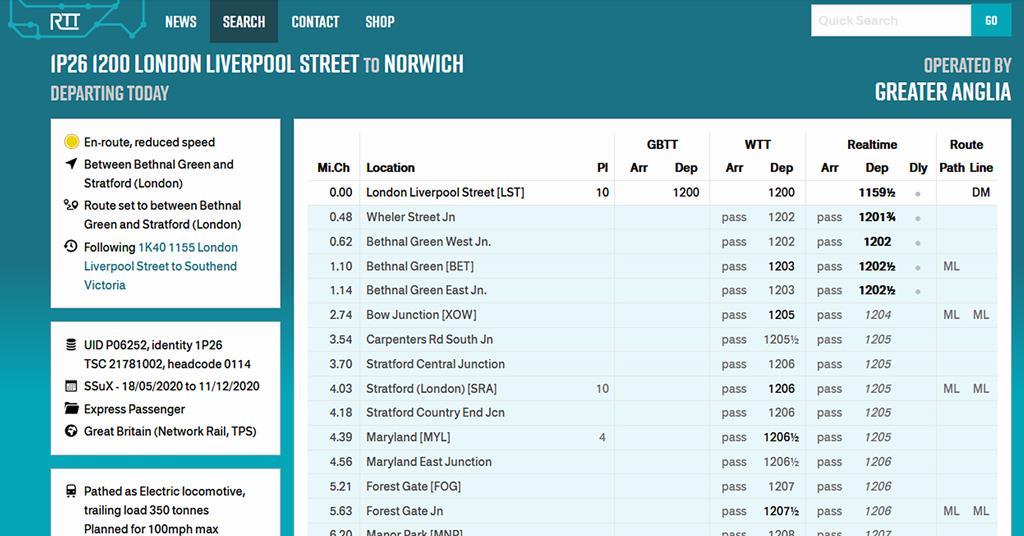Click mileage 2.74 in Bow Junction row

click(340, 315)
